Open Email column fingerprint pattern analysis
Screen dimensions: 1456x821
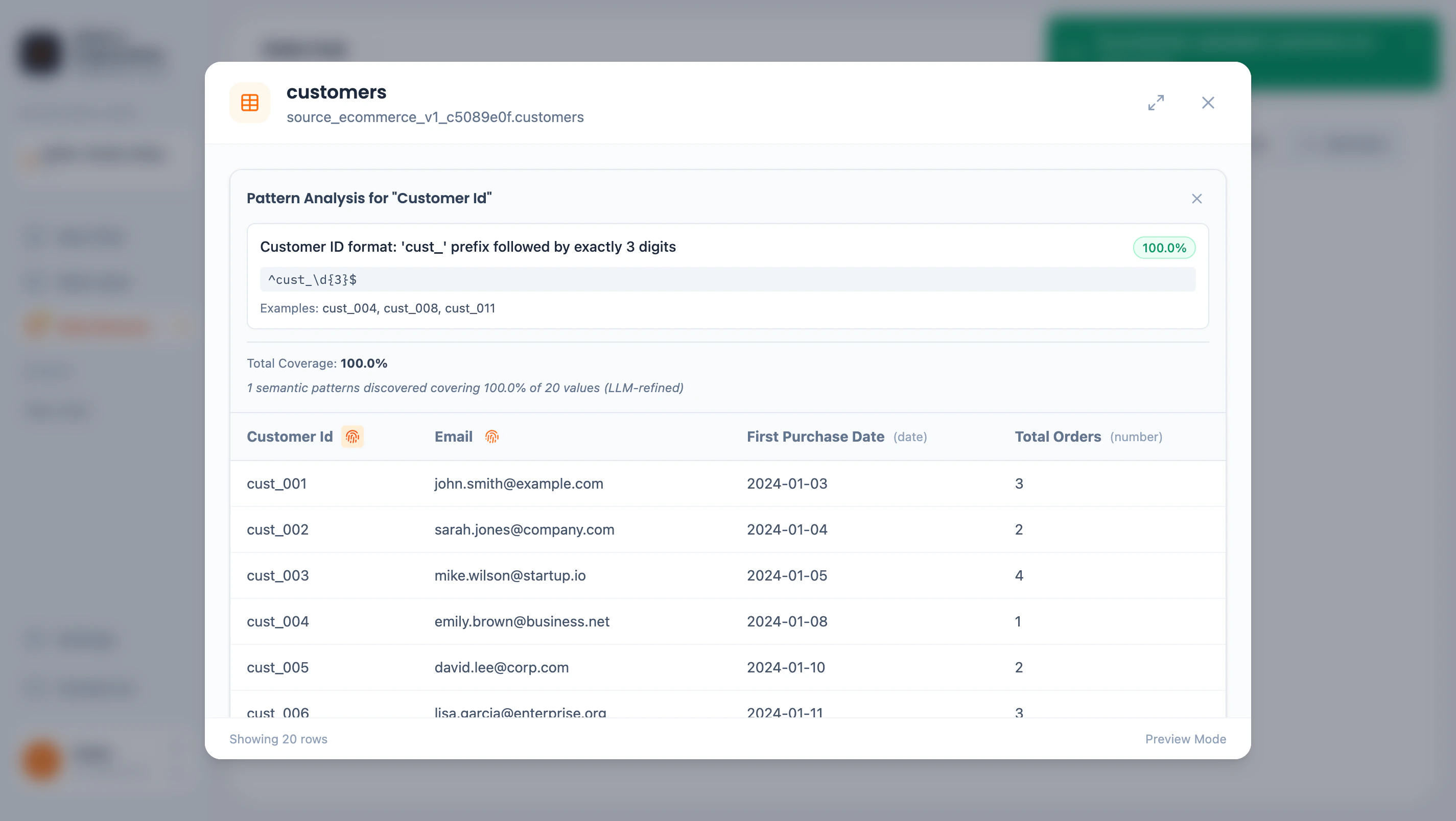492,437
